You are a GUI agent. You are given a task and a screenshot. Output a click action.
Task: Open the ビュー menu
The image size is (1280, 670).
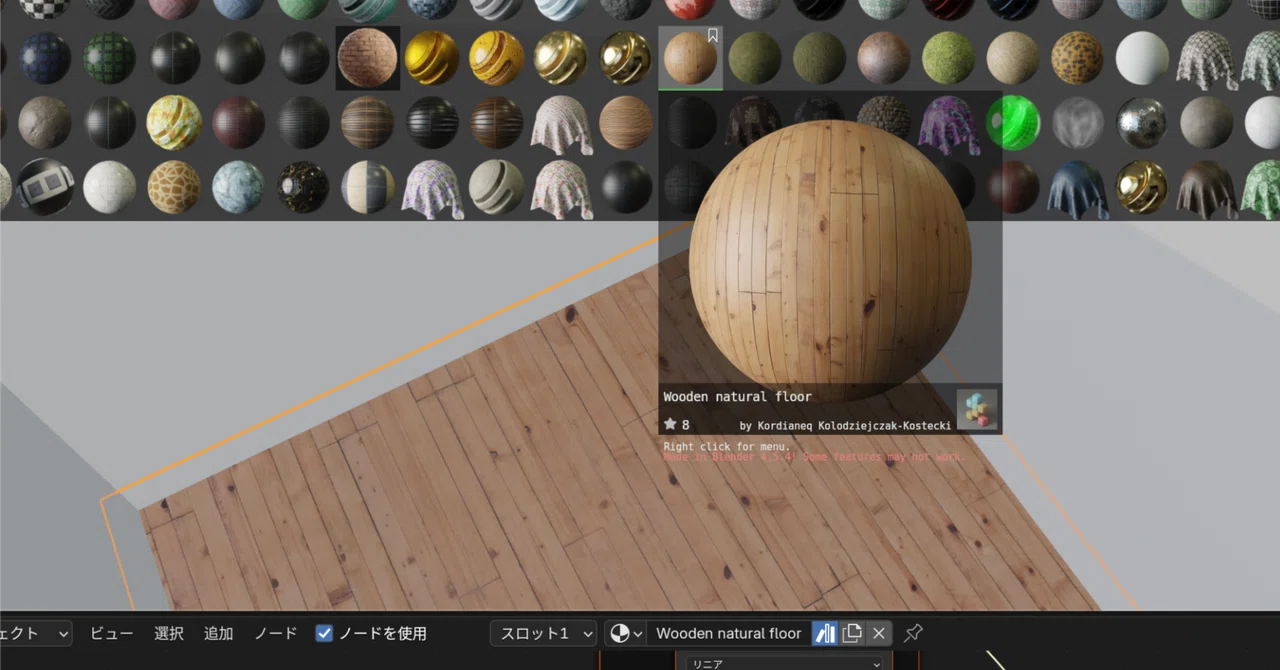coord(111,633)
